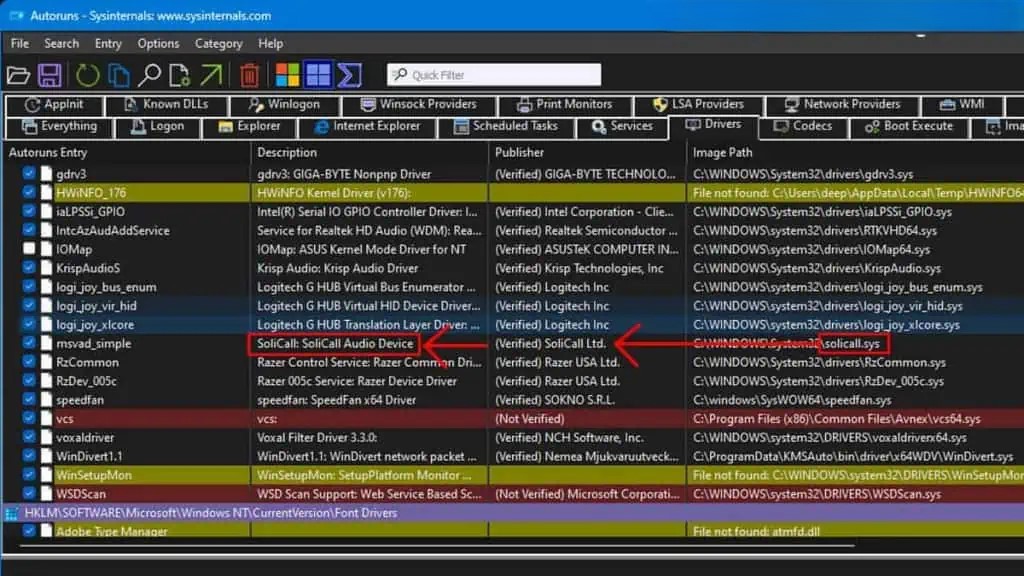The image size is (1024, 576).
Task: Click the Find magnifier toolbar icon
Action: pos(150,75)
